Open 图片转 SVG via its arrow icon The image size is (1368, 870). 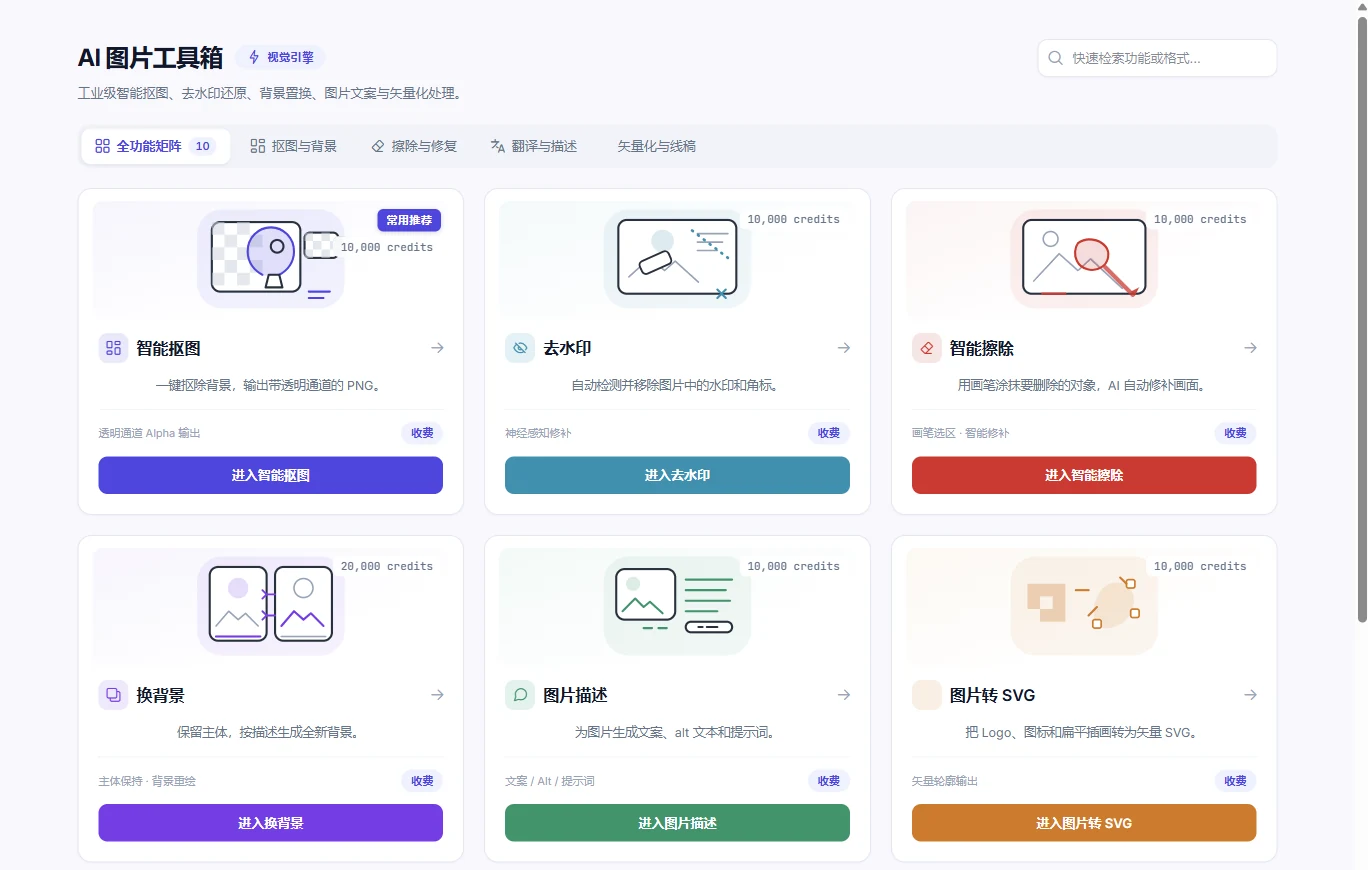(1251, 695)
